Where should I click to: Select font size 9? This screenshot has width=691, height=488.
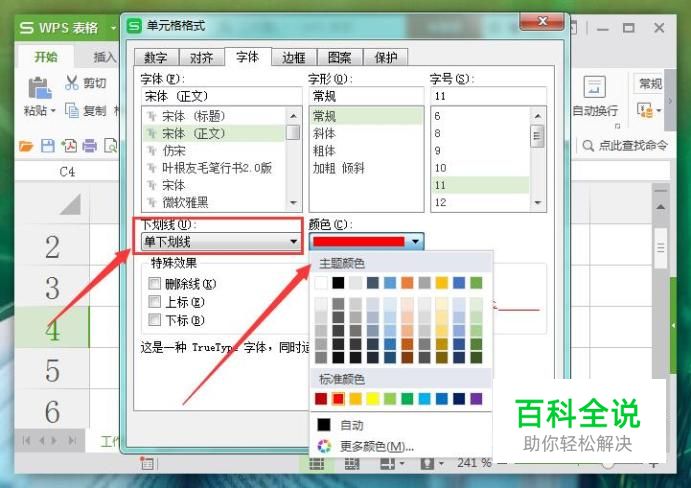coord(480,151)
